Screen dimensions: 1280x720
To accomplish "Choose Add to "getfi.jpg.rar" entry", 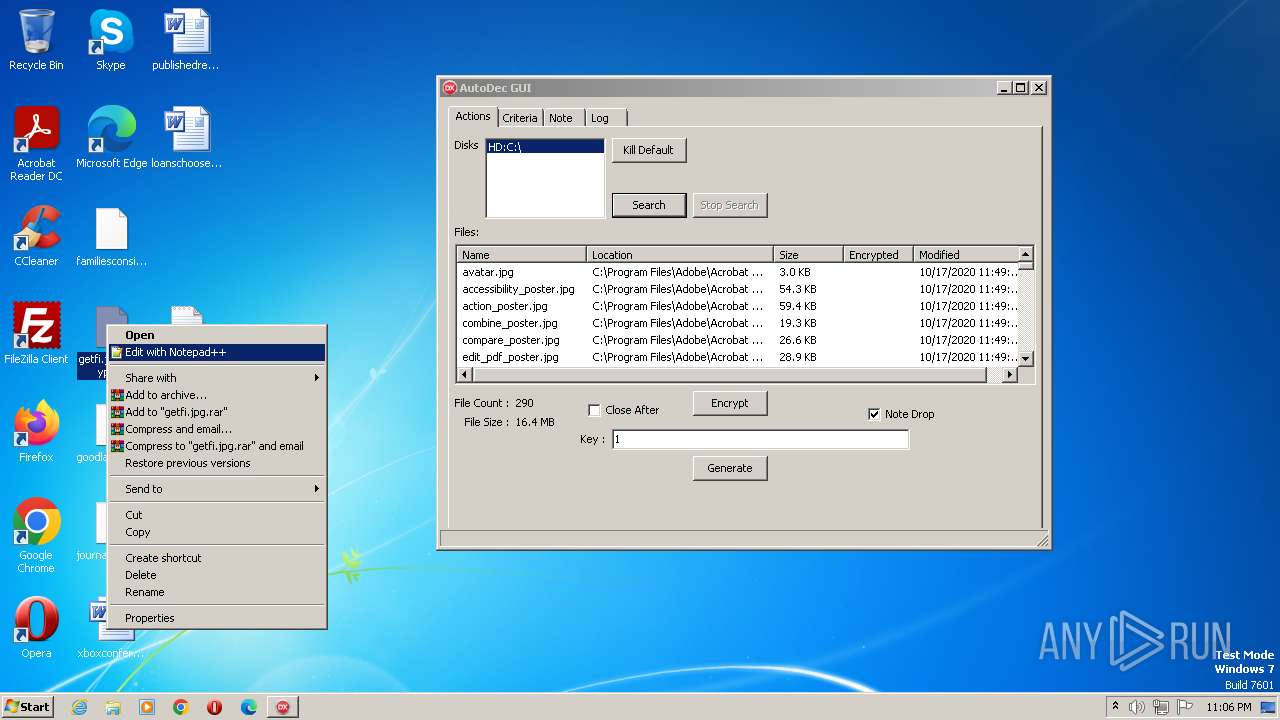I will [217, 412].
